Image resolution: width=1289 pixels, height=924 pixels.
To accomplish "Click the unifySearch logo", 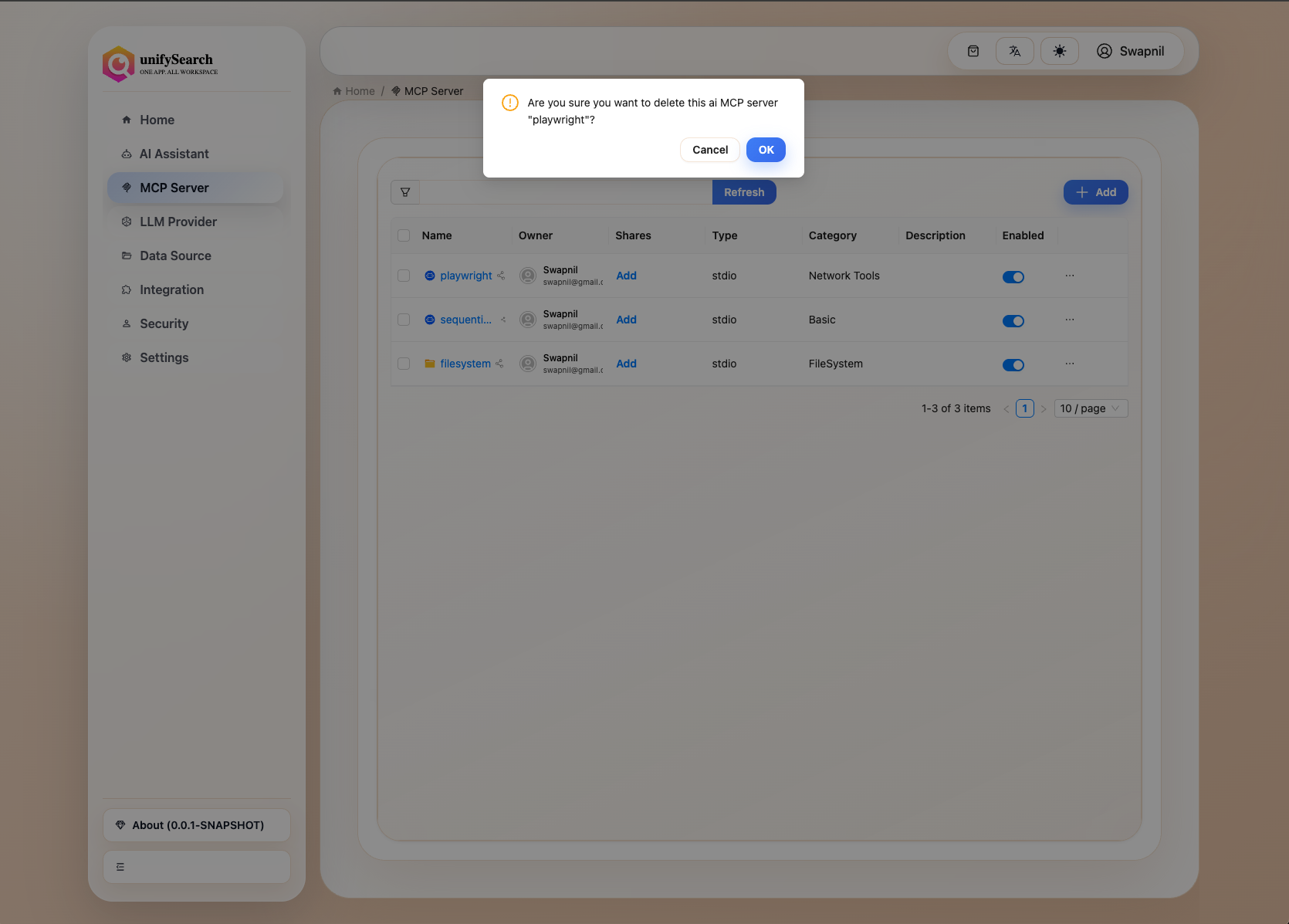I will point(160,64).
